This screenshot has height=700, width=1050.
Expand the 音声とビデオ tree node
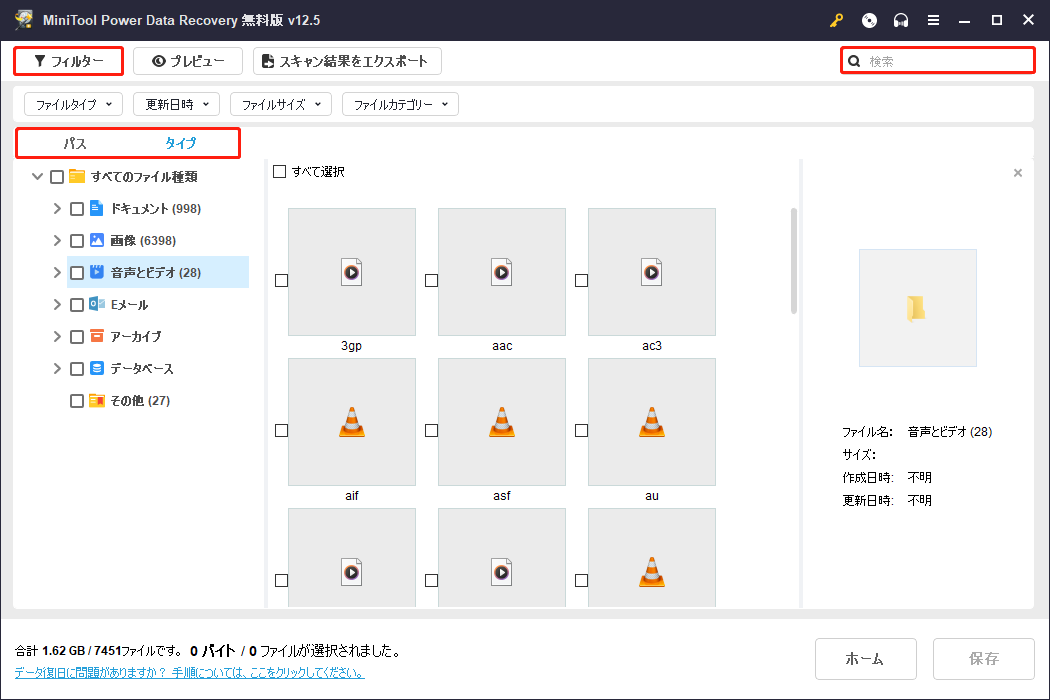tap(57, 273)
